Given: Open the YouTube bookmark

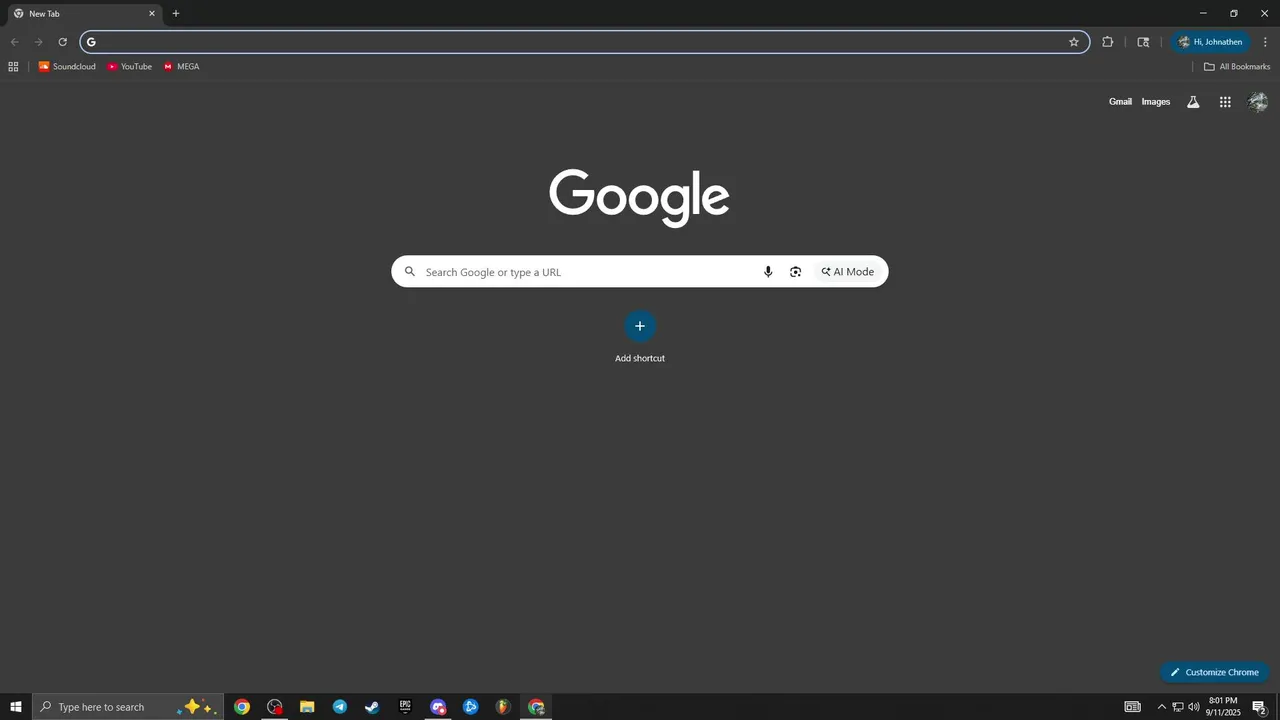Looking at the screenshot, I should tap(130, 67).
